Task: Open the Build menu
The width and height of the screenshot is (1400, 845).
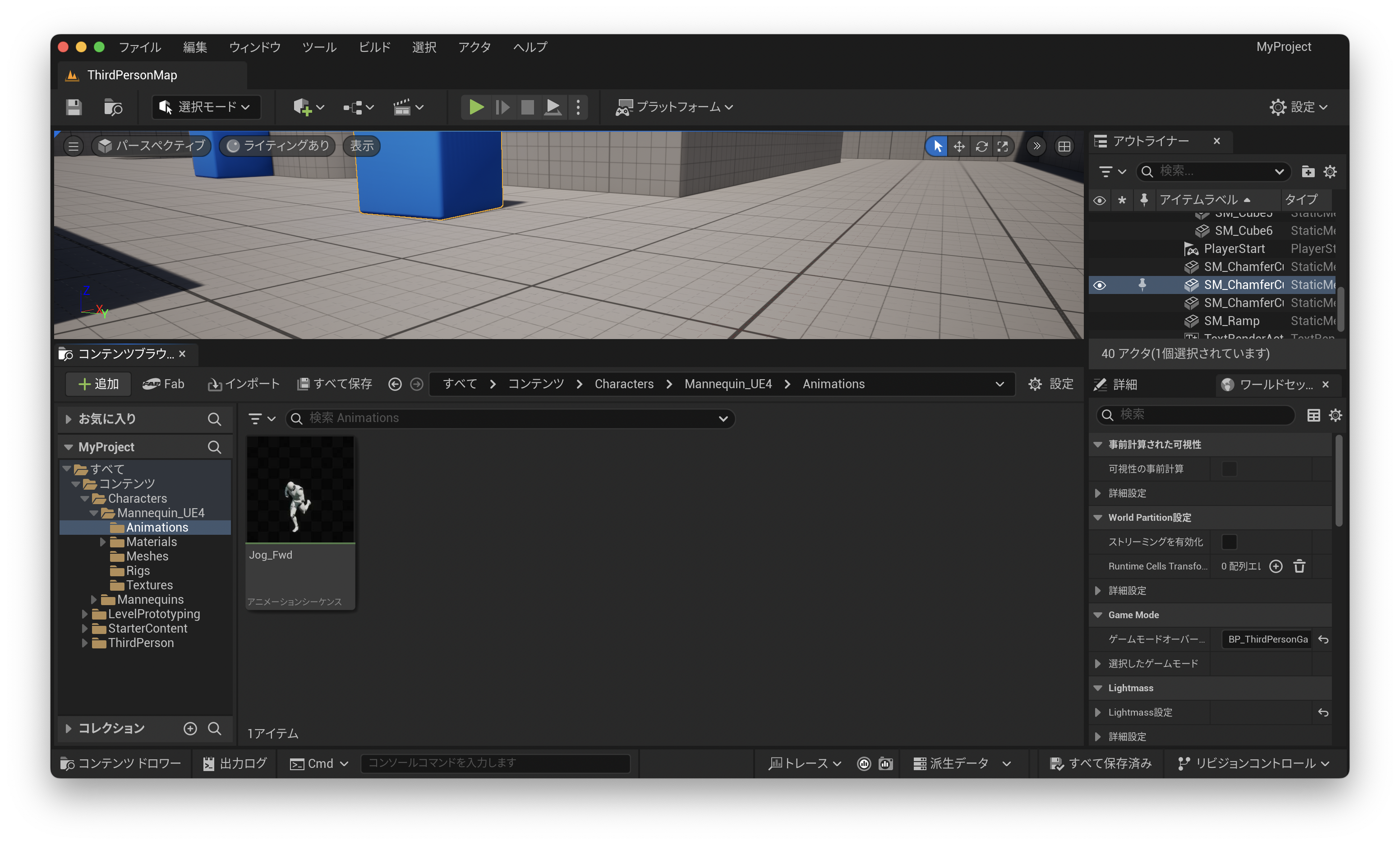Action: (374, 46)
